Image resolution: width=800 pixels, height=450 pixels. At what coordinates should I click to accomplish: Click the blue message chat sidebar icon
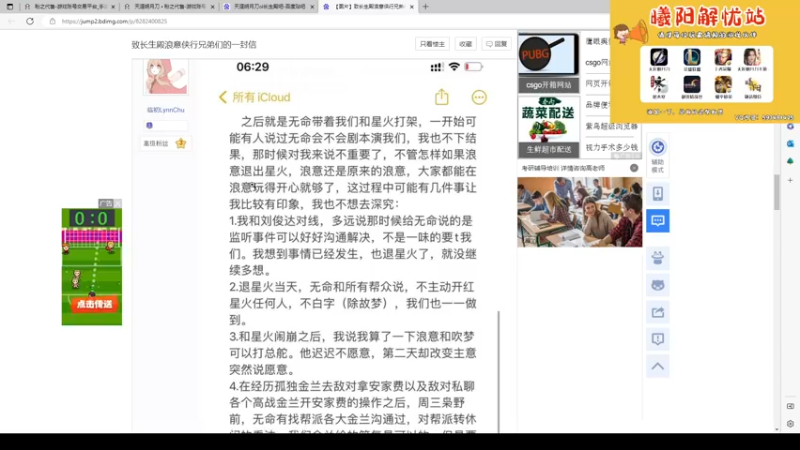click(x=658, y=220)
